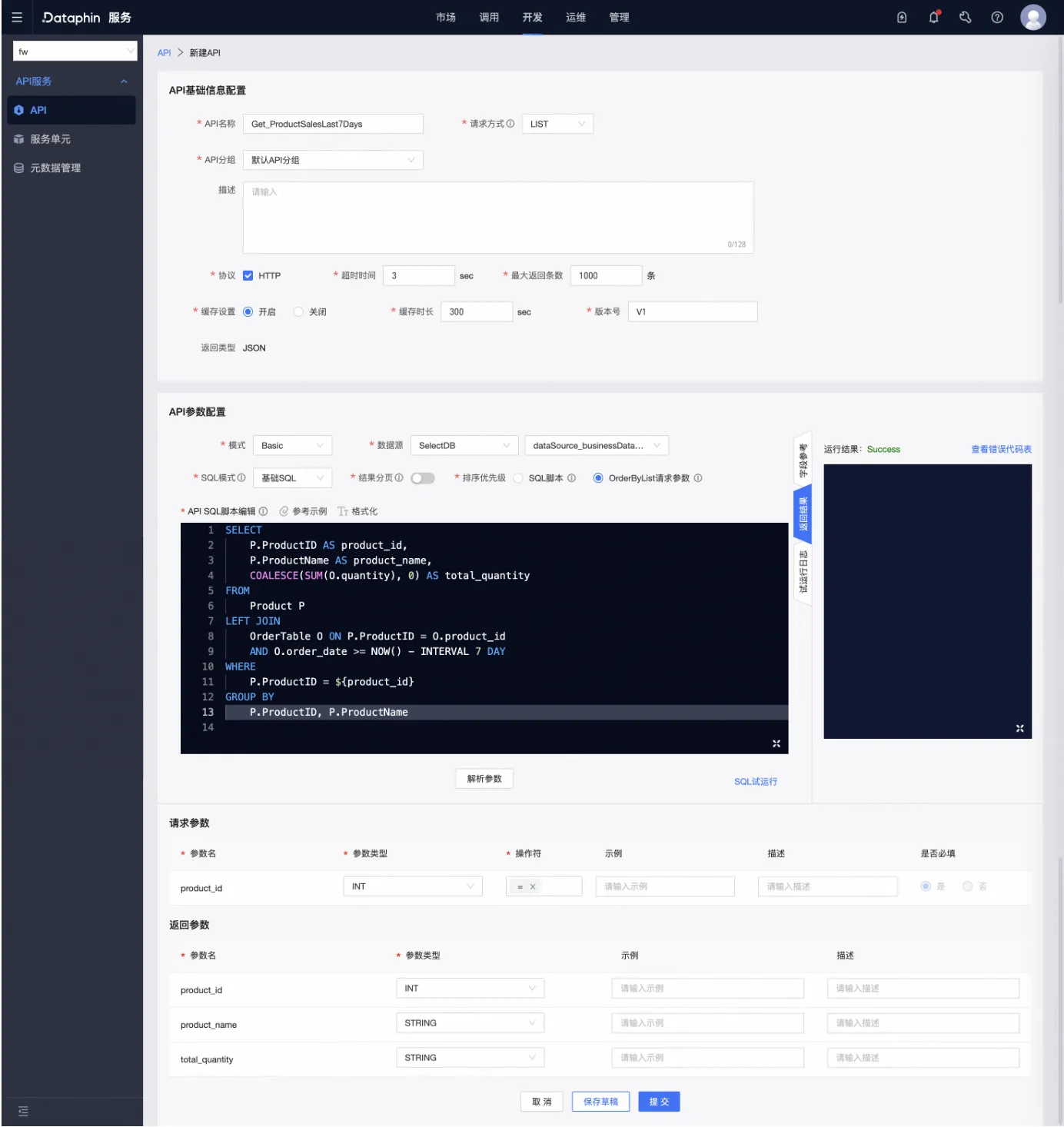Switch to the 试运行日志 side tab

coord(803,571)
